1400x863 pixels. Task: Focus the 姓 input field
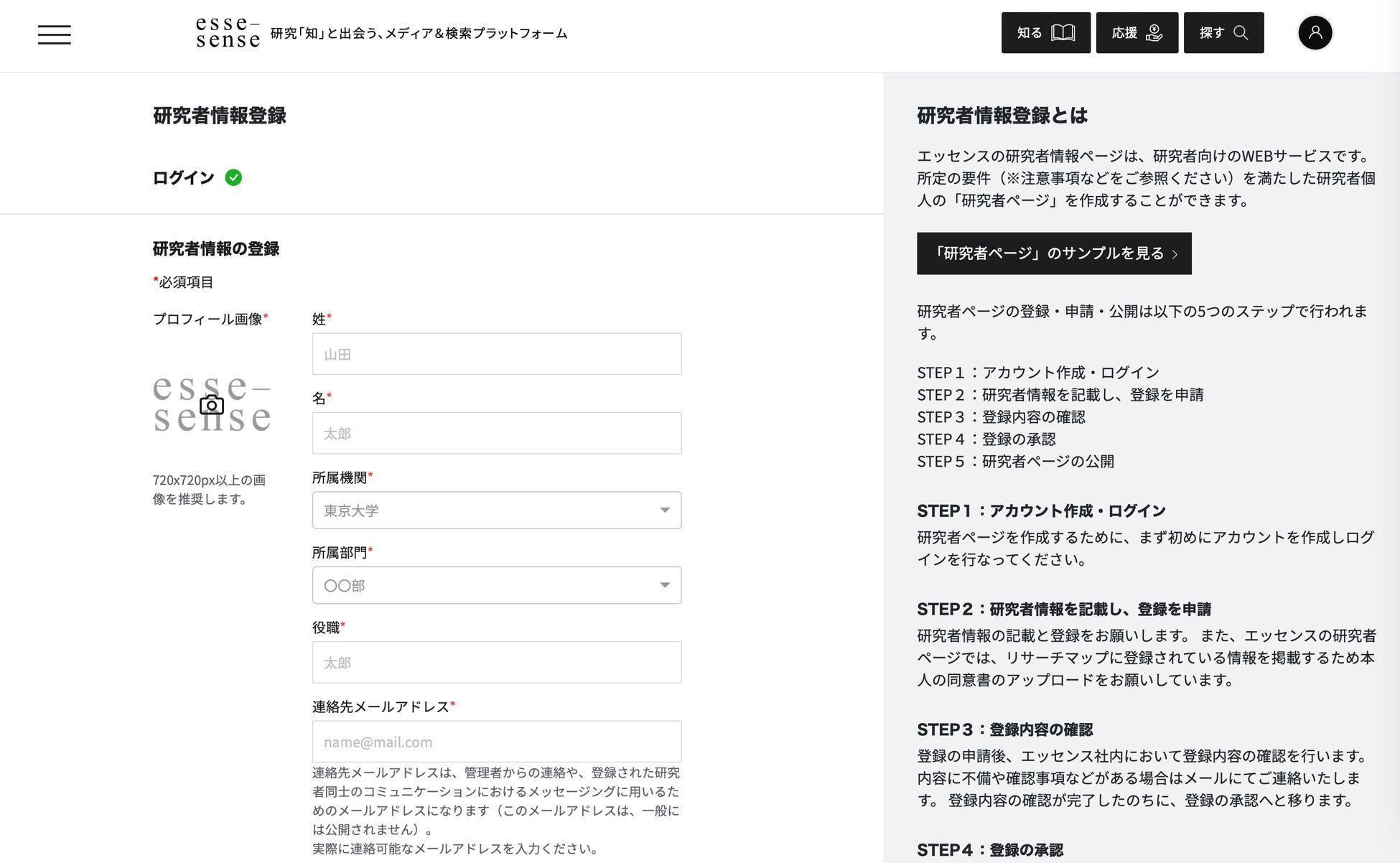pos(496,354)
